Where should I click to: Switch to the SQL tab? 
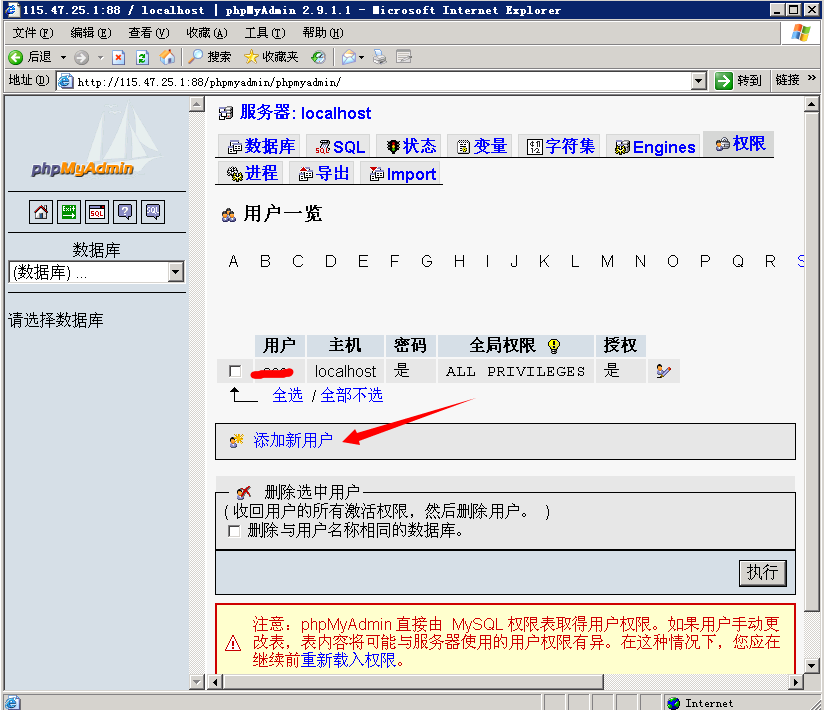(x=339, y=146)
